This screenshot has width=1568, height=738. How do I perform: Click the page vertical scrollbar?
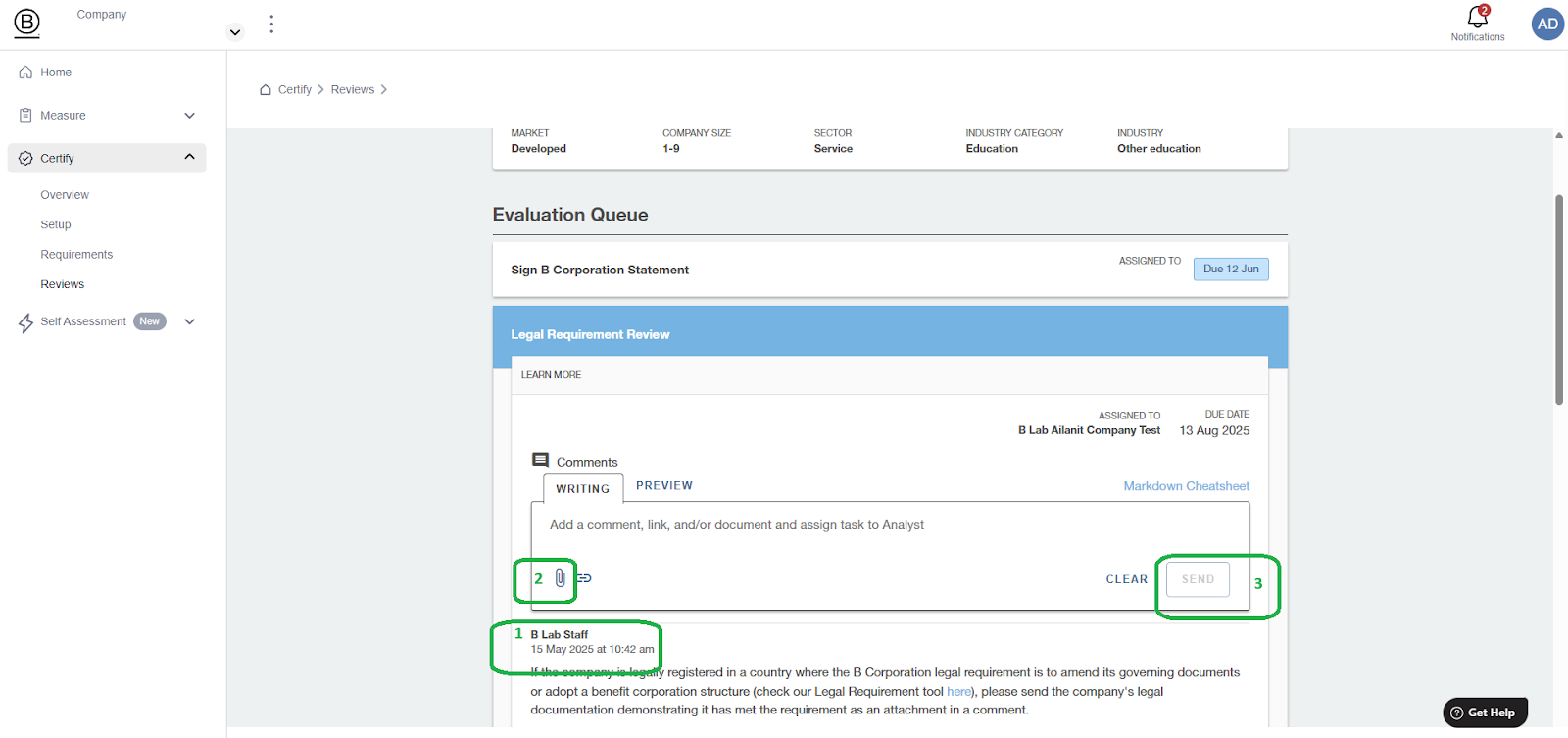point(1559,299)
